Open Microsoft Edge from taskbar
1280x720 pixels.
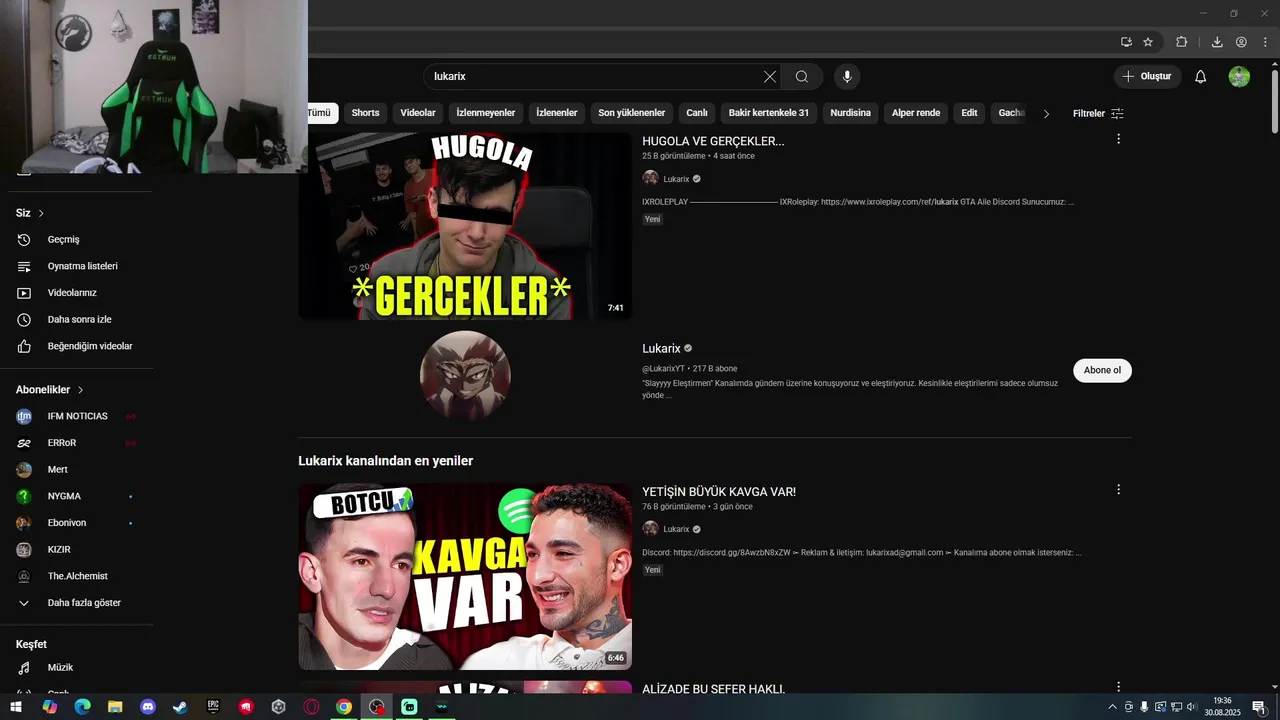tap(82, 707)
